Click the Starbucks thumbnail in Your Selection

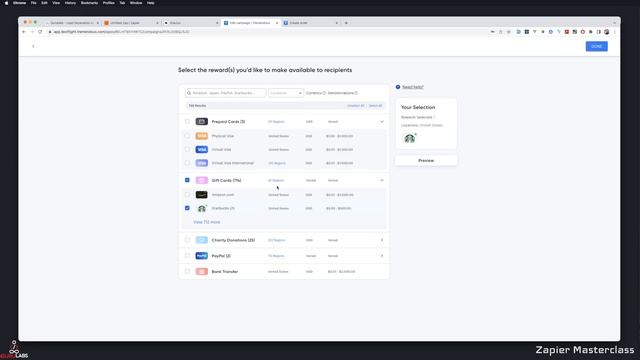409,138
